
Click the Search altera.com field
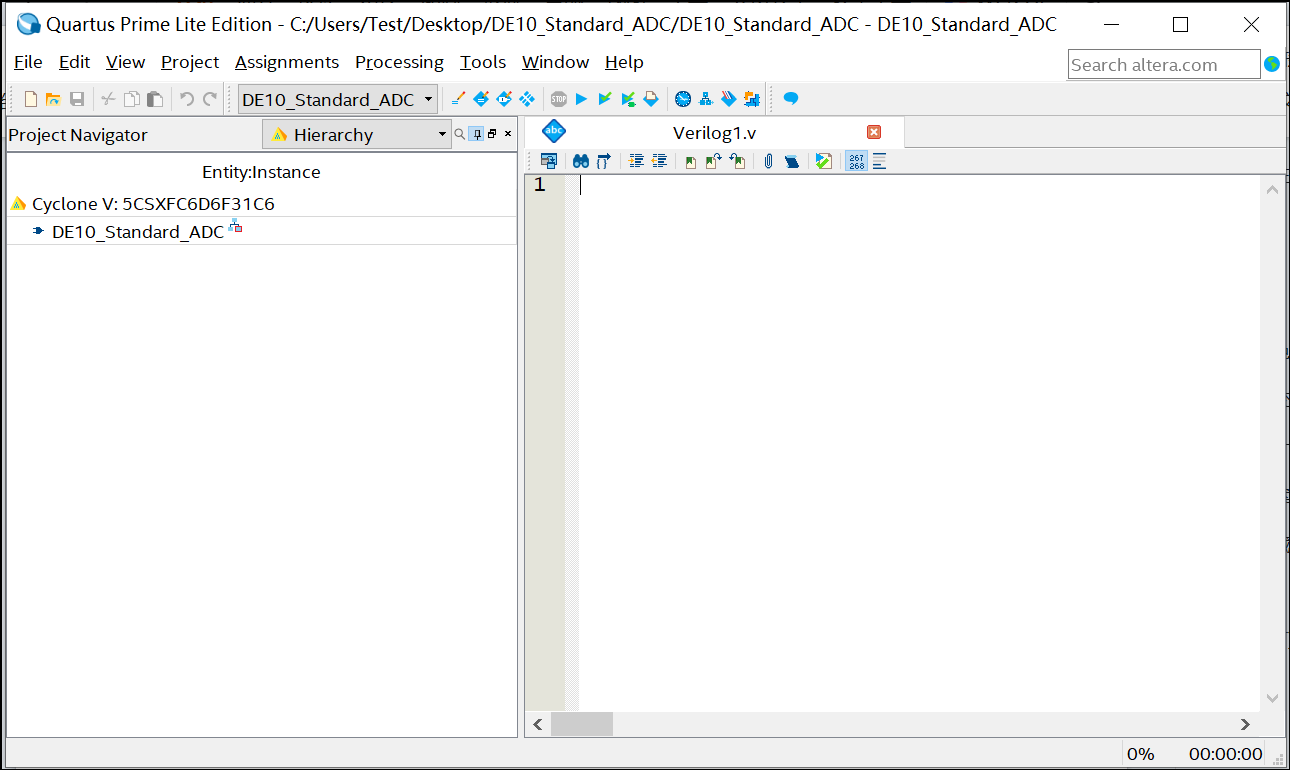tap(1164, 64)
